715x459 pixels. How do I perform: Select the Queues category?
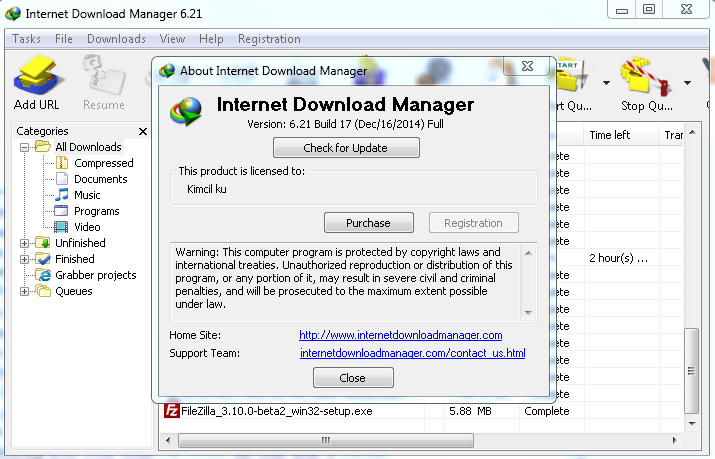(73, 291)
